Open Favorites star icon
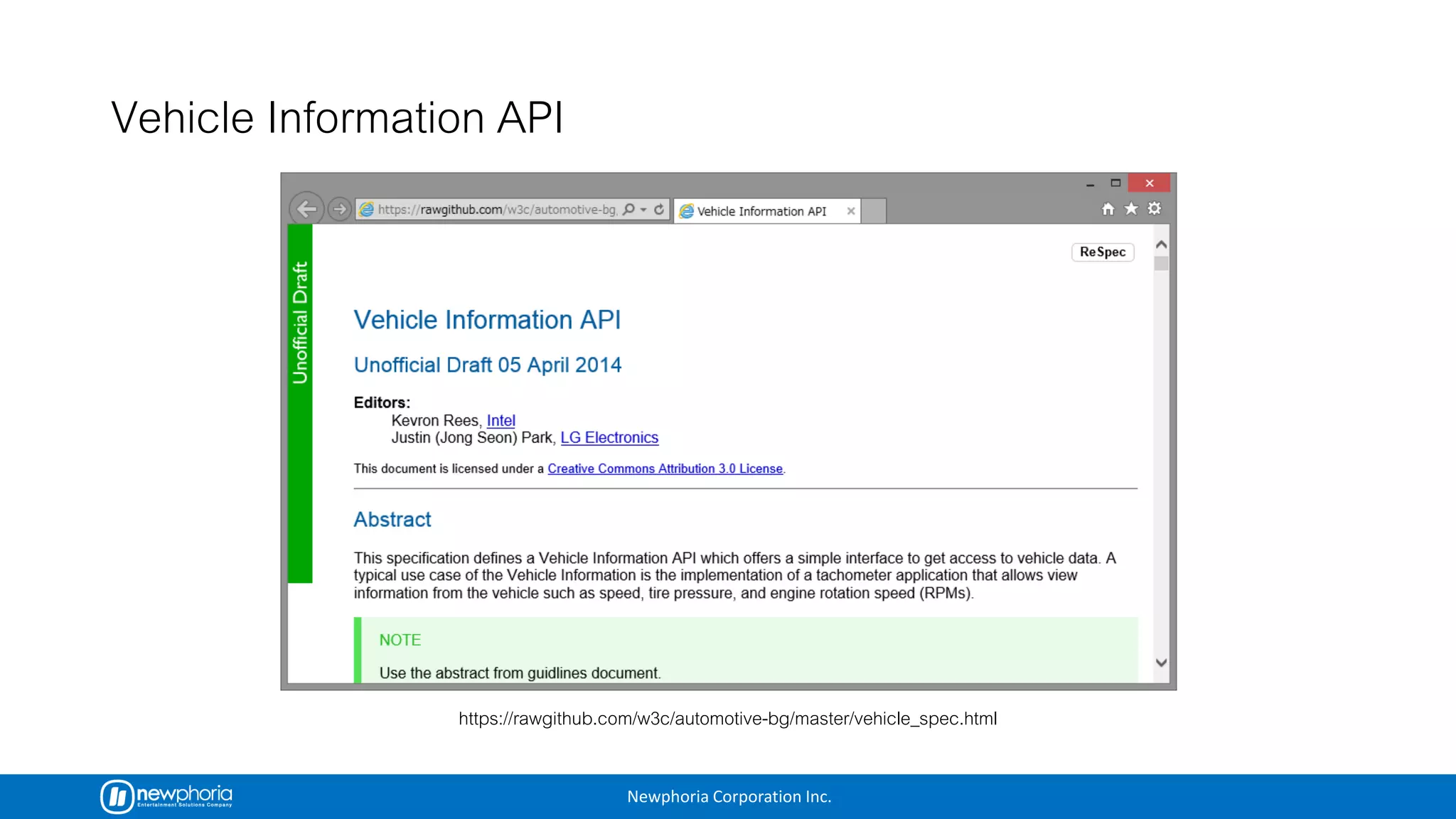This screenshot has width=1456, height=819. (1131, 209)
